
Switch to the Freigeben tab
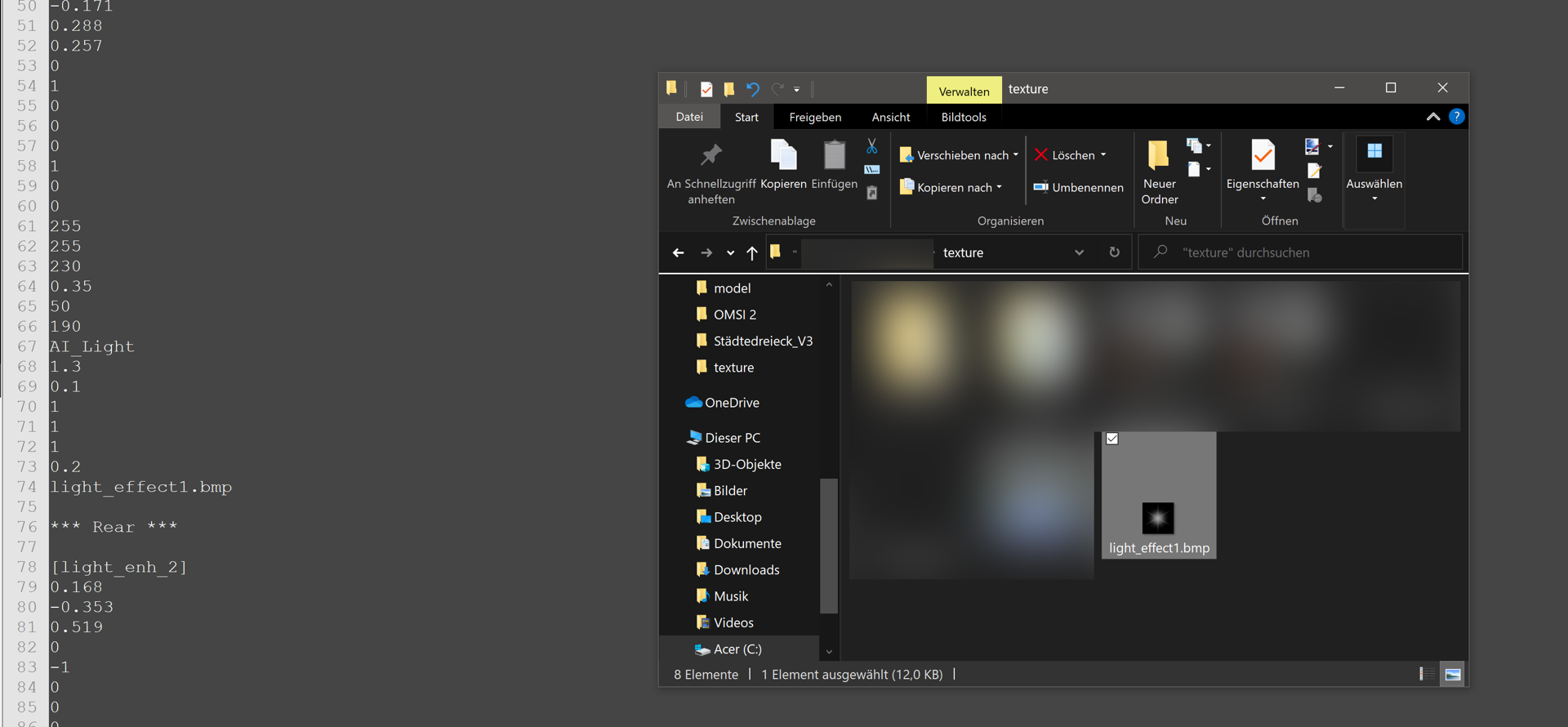point(814,117)
